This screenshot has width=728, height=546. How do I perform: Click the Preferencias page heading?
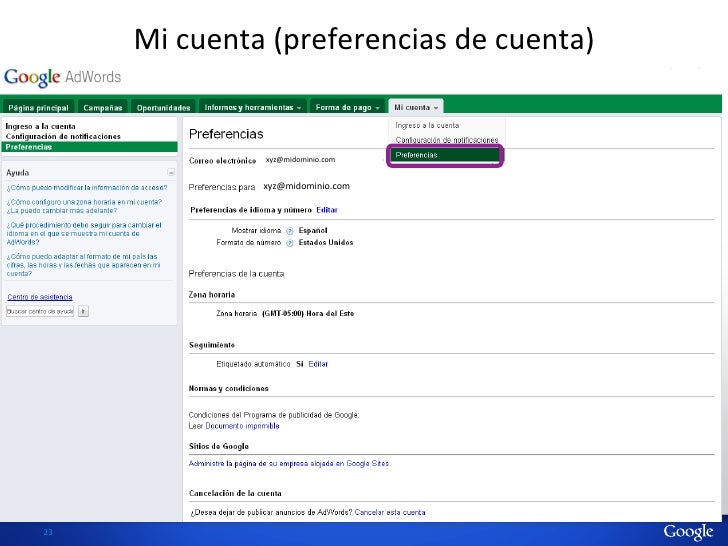coord(226,134)
